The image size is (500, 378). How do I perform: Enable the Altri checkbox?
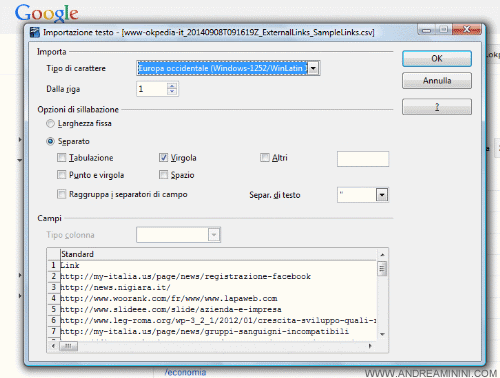tap(265, 157)
